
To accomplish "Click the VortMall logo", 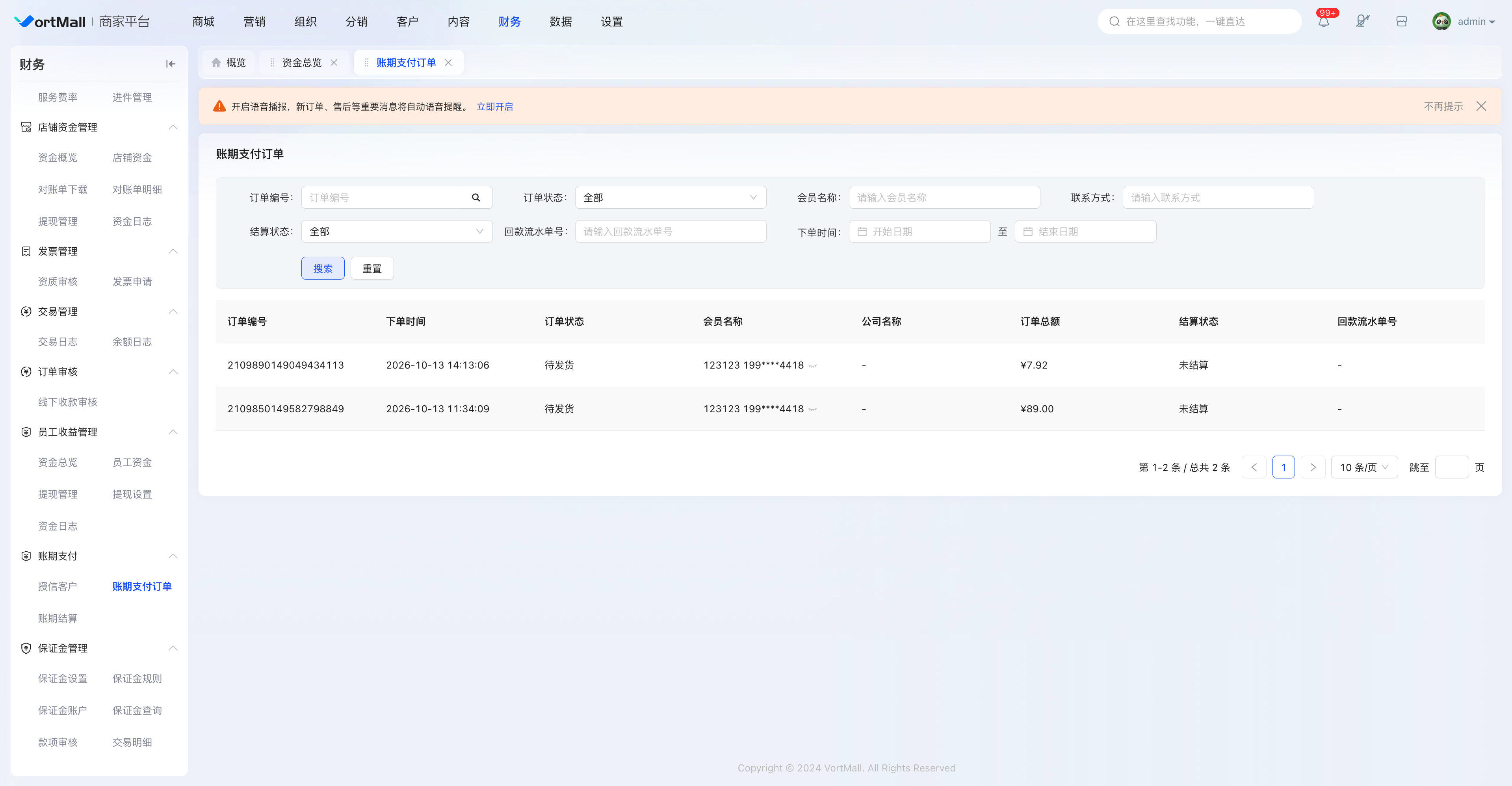I will pyautogui.click(x=50, y=22).
